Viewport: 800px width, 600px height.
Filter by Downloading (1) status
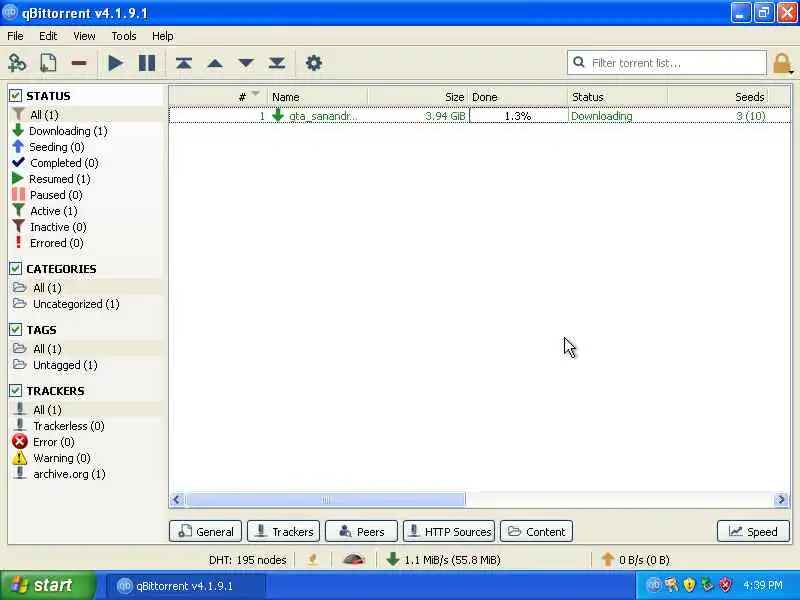(x=60, y=131)
